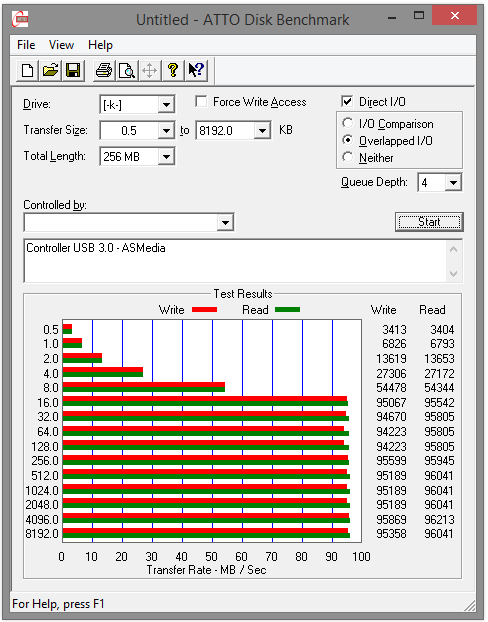The image size is (488, 622).
Task: Open a benchmark file via folder icon
Action: pyautogui.click(x=50, y=71)
